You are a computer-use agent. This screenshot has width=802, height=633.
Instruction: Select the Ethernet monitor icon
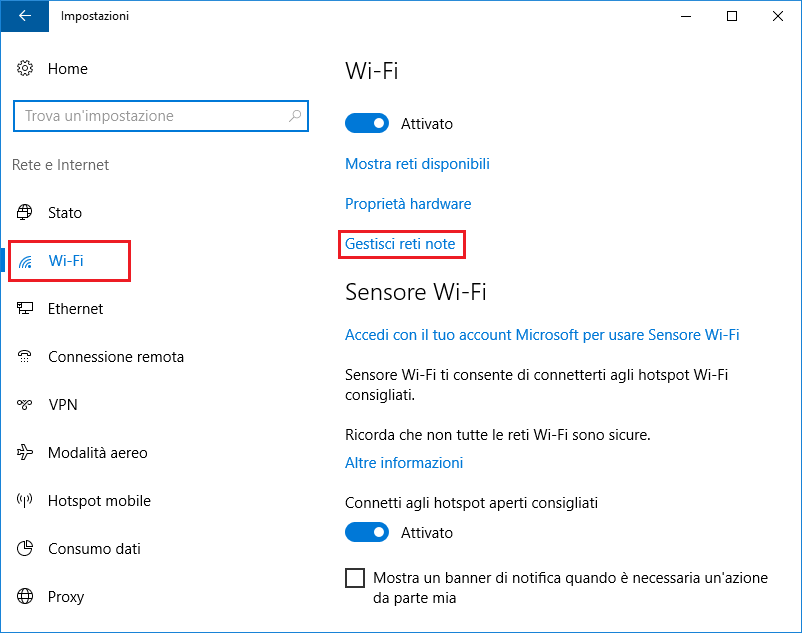[24, 308]
